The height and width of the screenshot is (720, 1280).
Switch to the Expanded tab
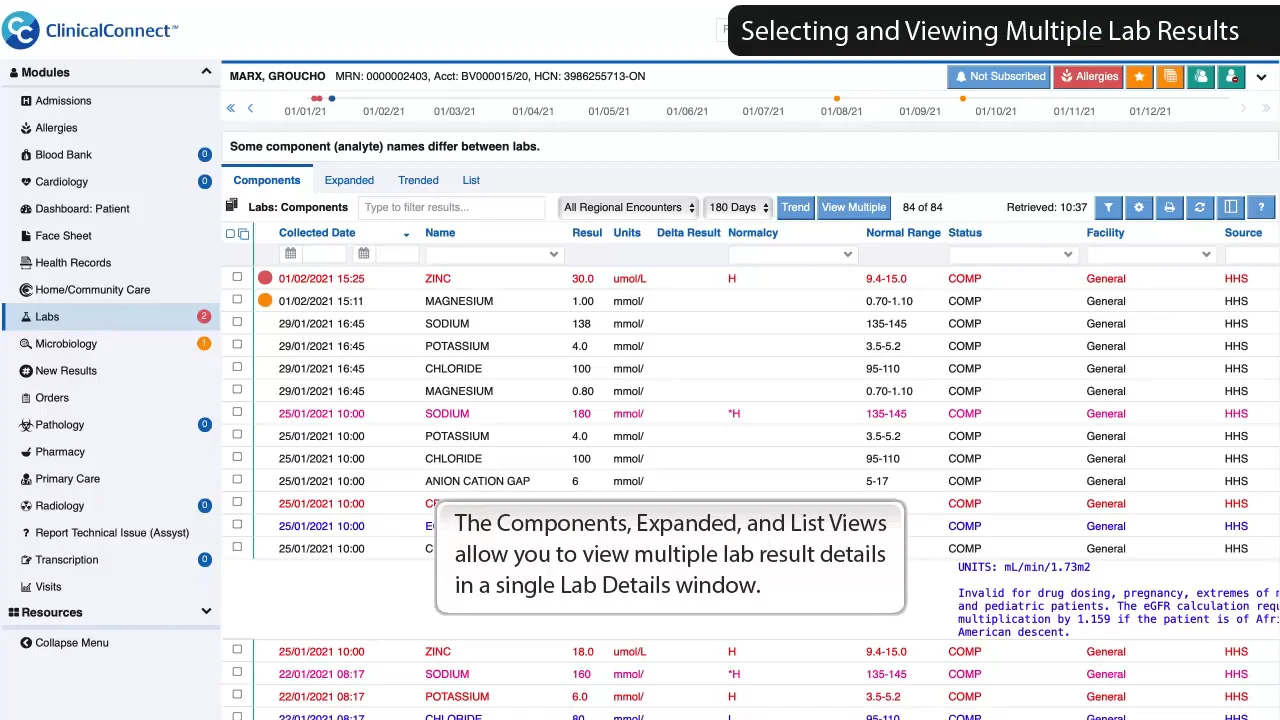click(x=349, y=180)
